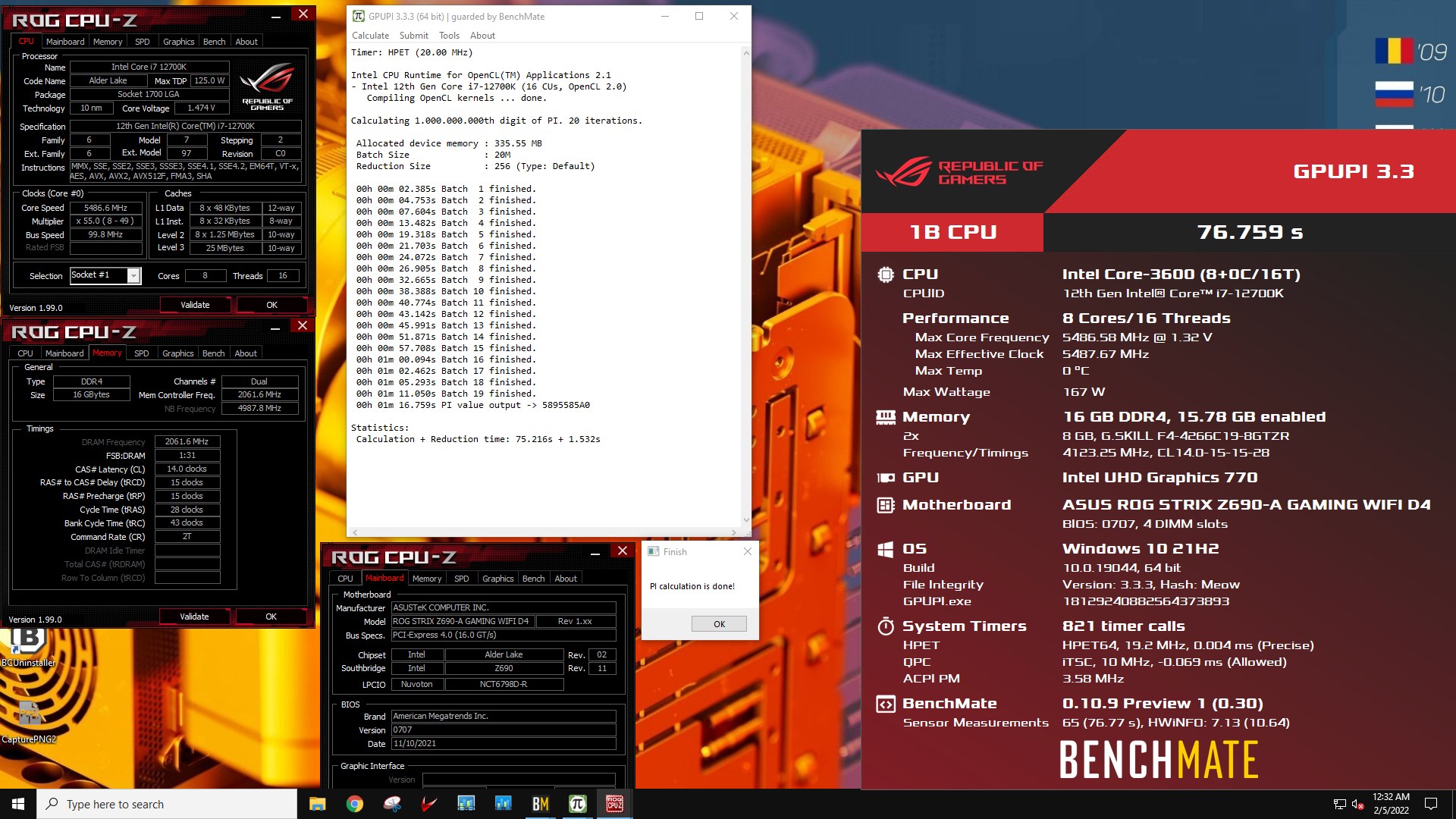Switch to Memory tab in top CPU-Z

click(x=108, y=42)
